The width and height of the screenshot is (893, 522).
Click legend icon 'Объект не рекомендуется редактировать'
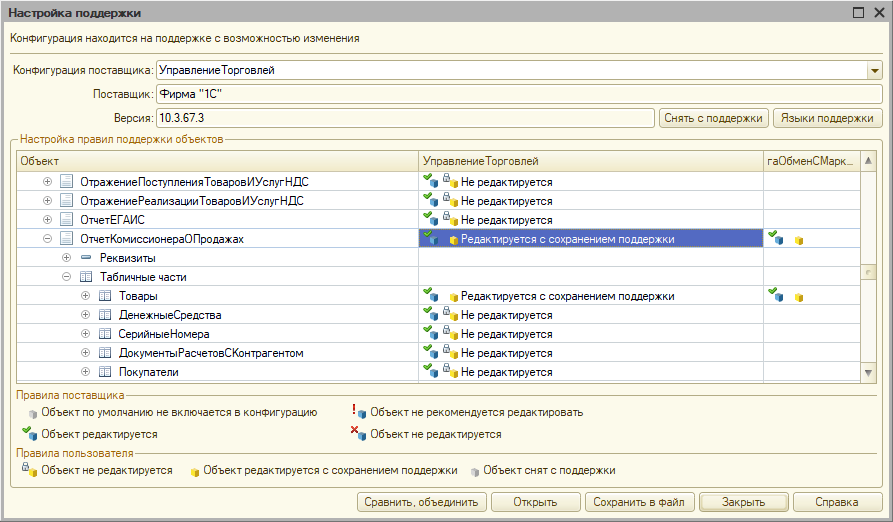(359, 411)
